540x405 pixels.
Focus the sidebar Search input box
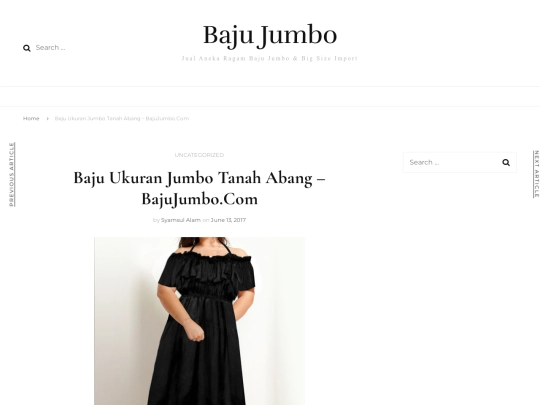pos(452,162)
